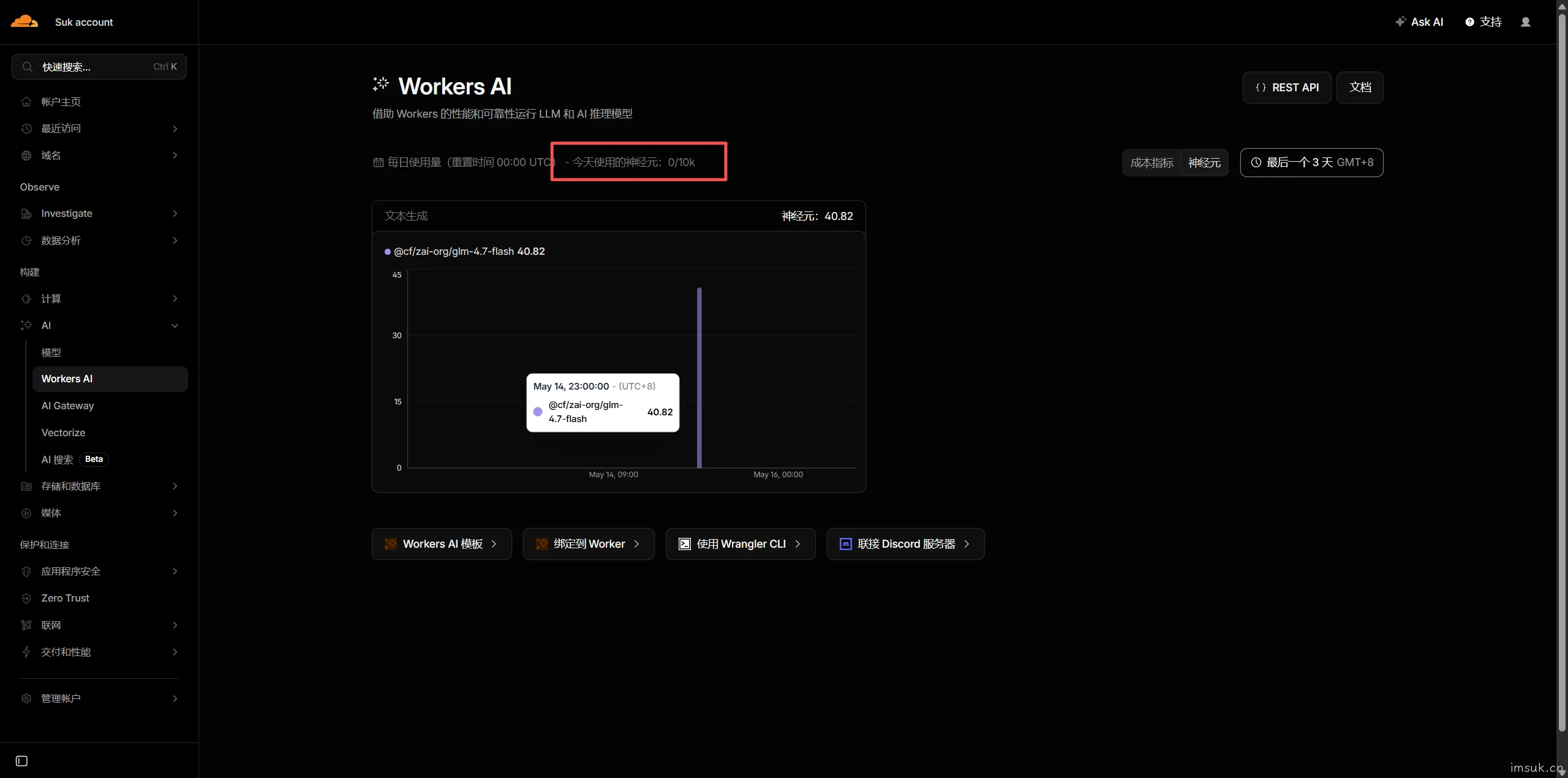Open Workers AI 模板 link
The height and width of the screenshot is (778, 1568).
tap(442, 544)
